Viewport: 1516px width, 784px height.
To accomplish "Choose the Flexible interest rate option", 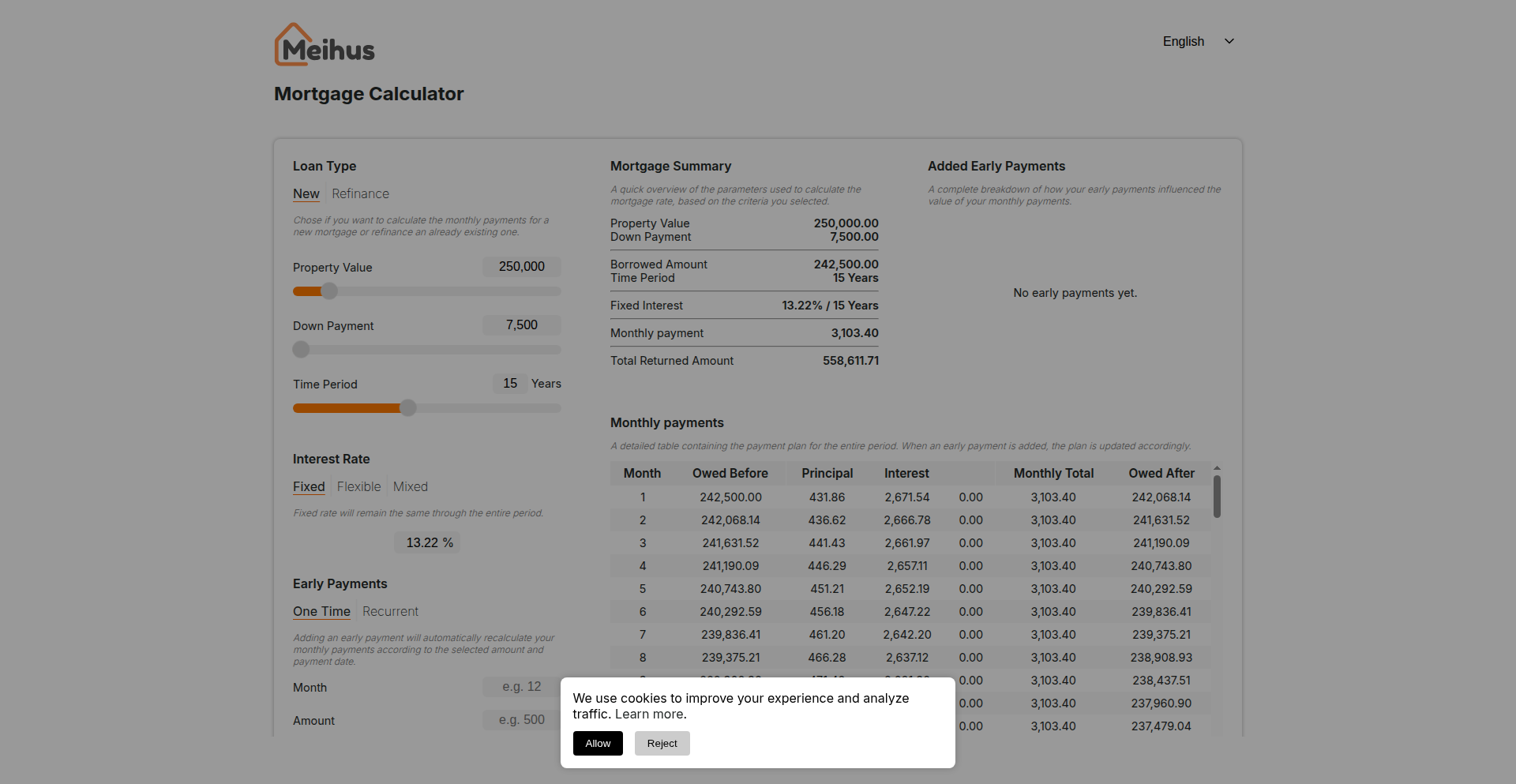I will click(358, 487).
